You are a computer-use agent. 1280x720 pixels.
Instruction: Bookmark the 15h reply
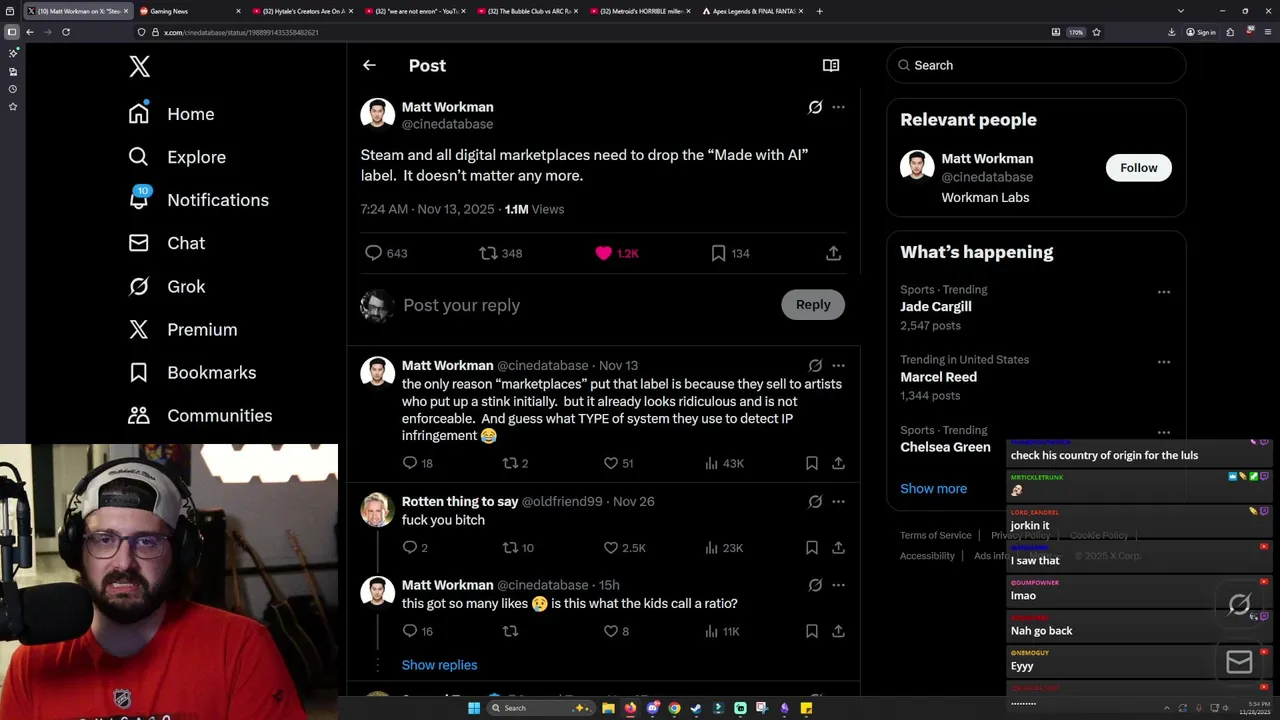click(812, 631)
